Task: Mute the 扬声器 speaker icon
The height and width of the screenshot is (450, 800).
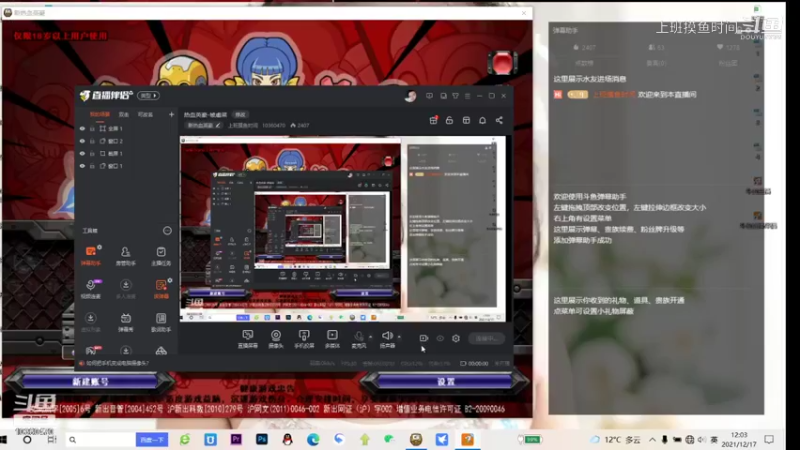Action: coord(387,335)
